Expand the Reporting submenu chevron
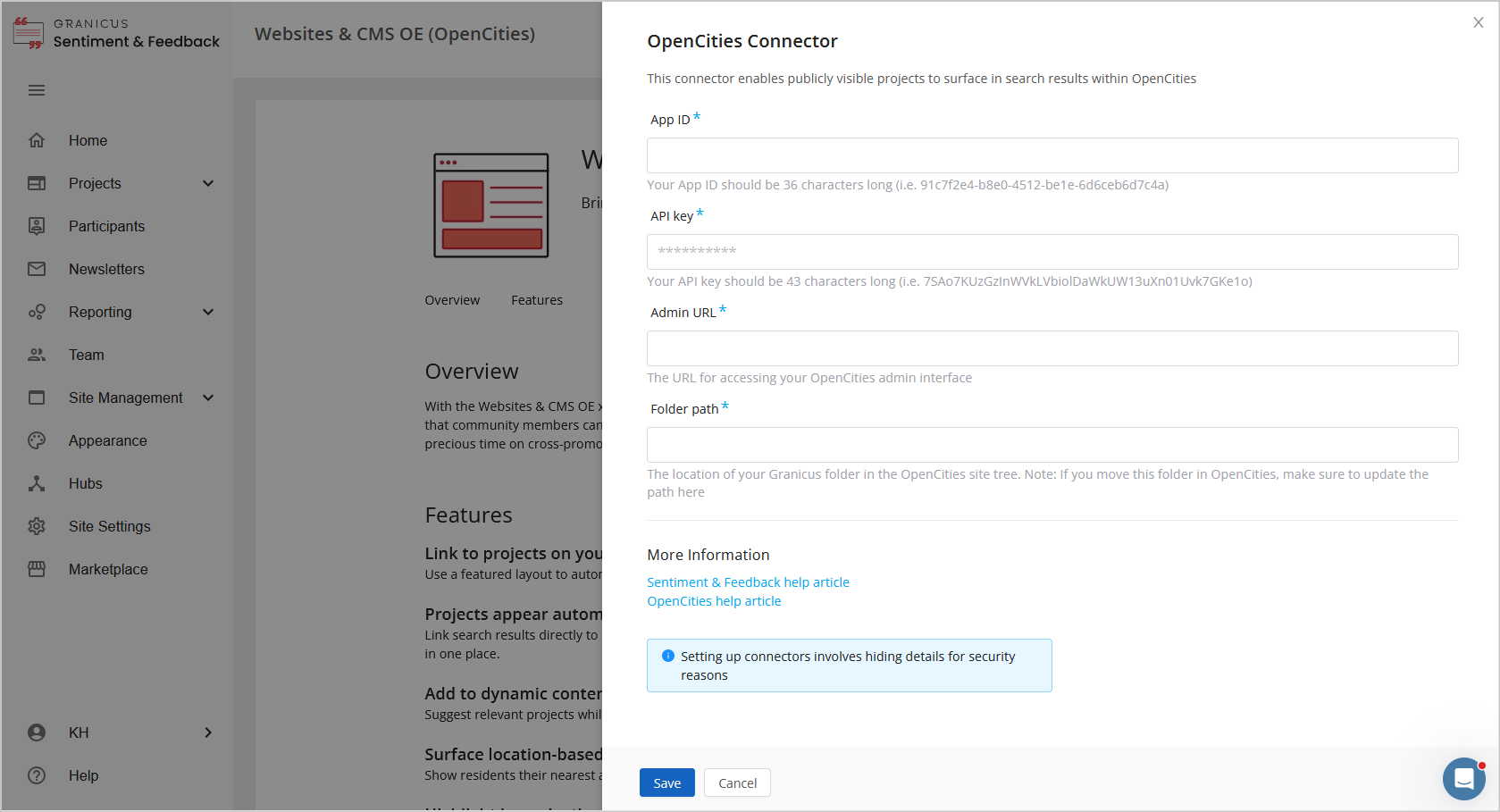Viewport: 1500px width, 812px height. click(x=208, y=312)
